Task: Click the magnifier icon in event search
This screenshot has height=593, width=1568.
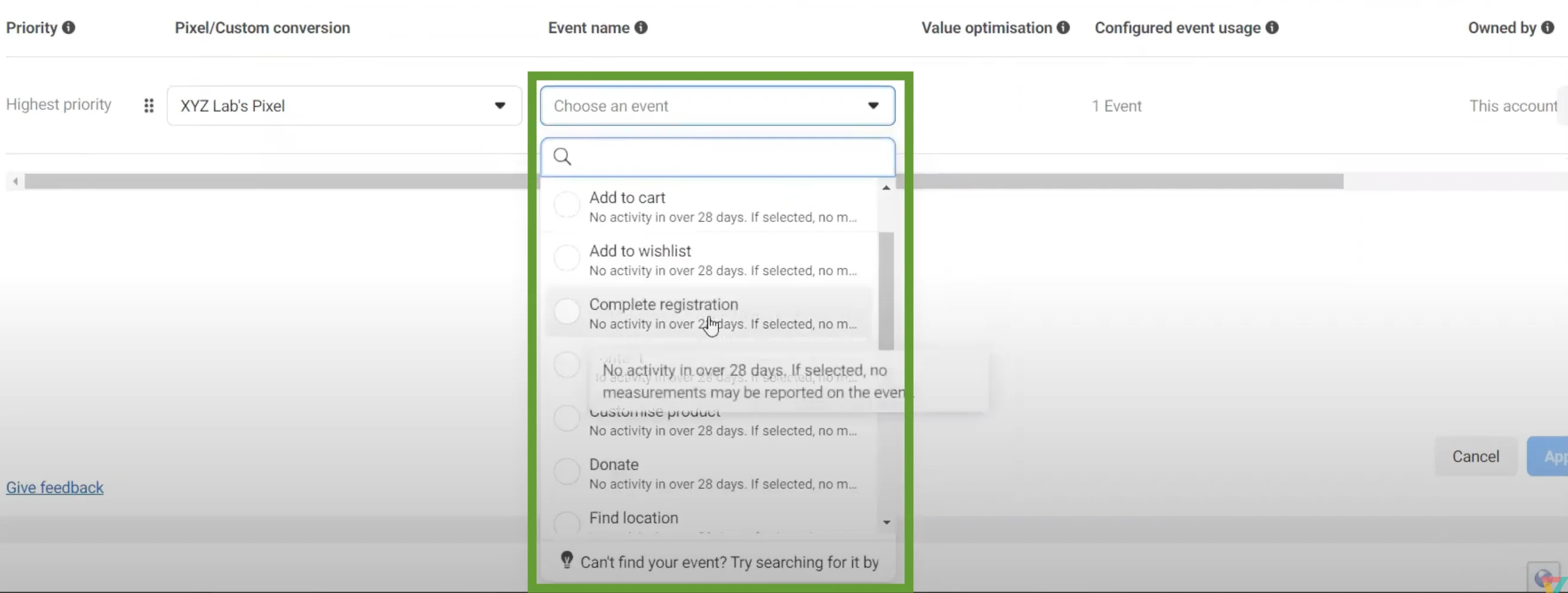Action: [562, 157]
